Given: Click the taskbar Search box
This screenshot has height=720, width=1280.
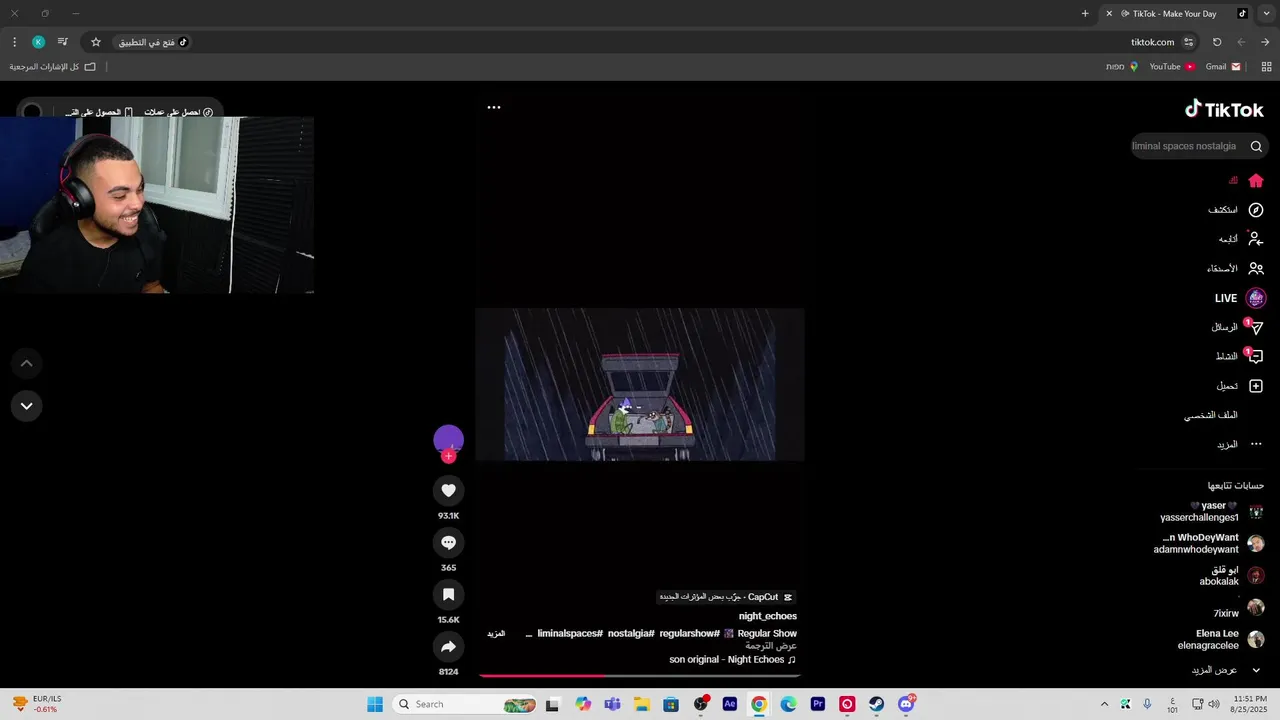Looking at the screenshot, I should pos(465,704).
